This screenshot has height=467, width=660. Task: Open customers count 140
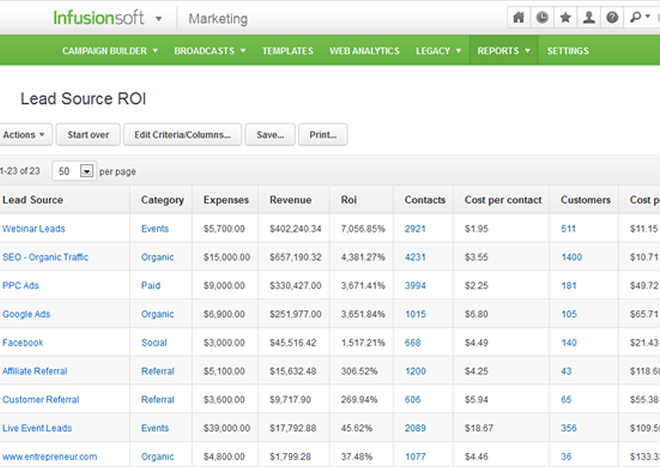tap(569, 343)
